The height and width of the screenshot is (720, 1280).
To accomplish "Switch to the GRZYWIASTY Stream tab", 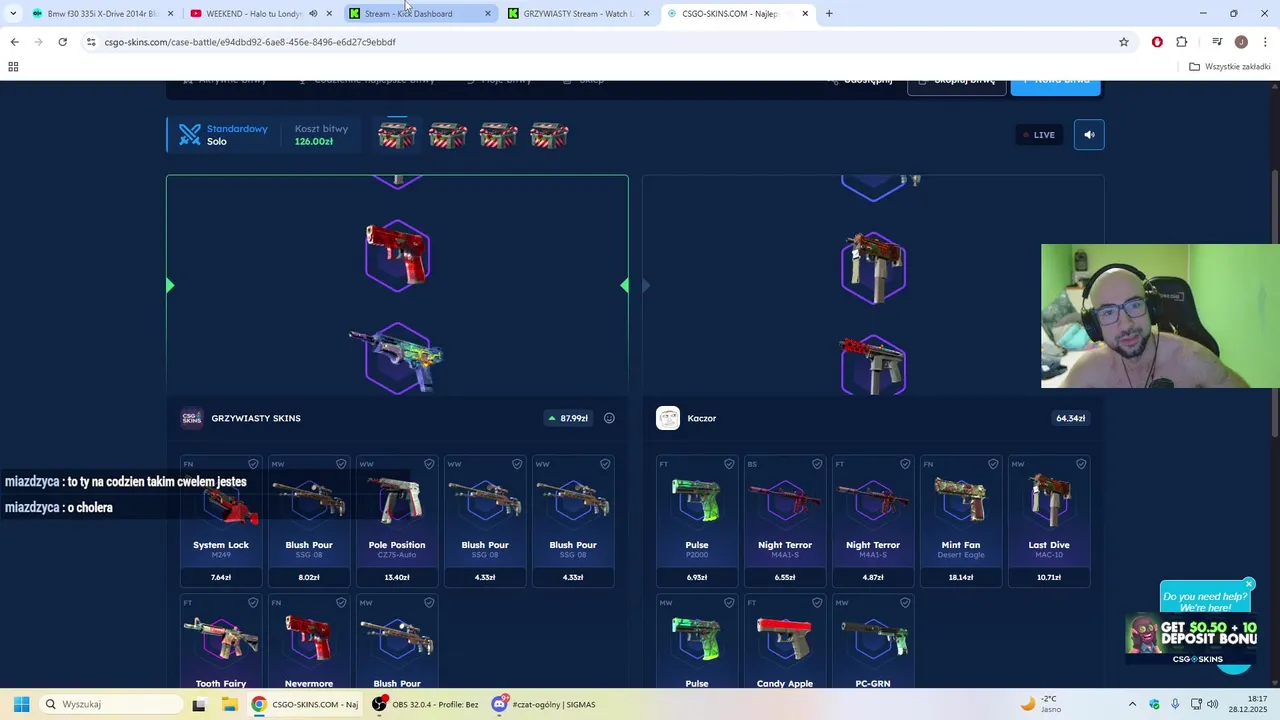I will 579,14.
